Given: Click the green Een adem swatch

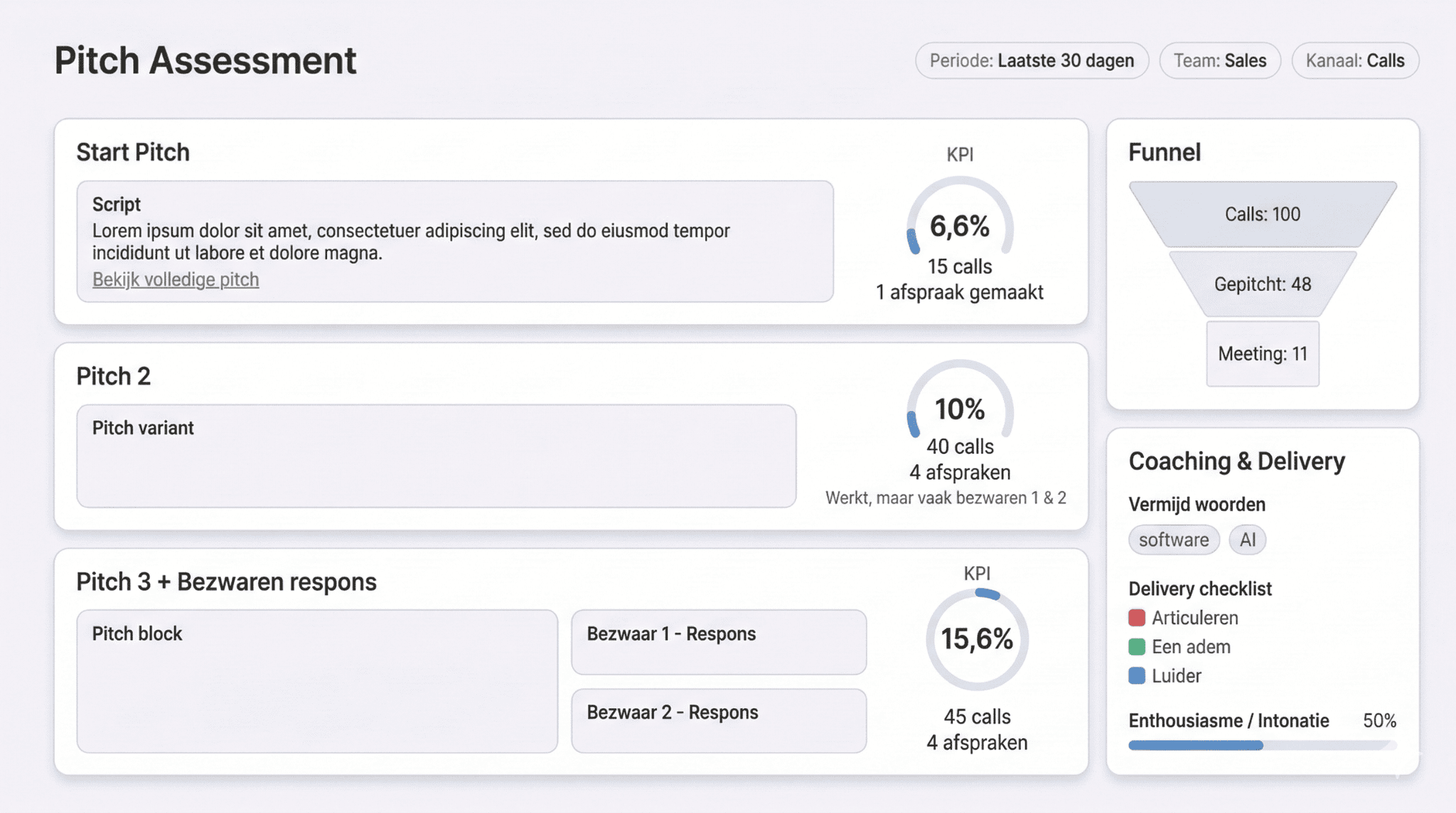Looking at the screenshot, I should (x=1137, y=647).
